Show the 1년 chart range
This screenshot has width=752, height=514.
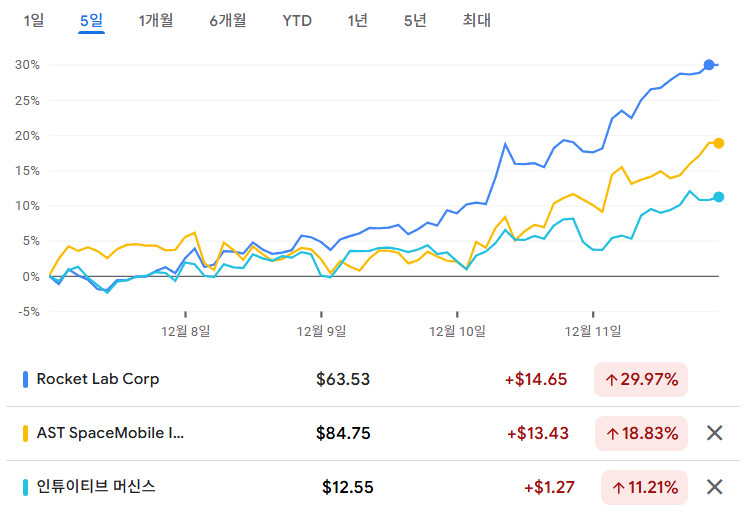pos(358,20)
